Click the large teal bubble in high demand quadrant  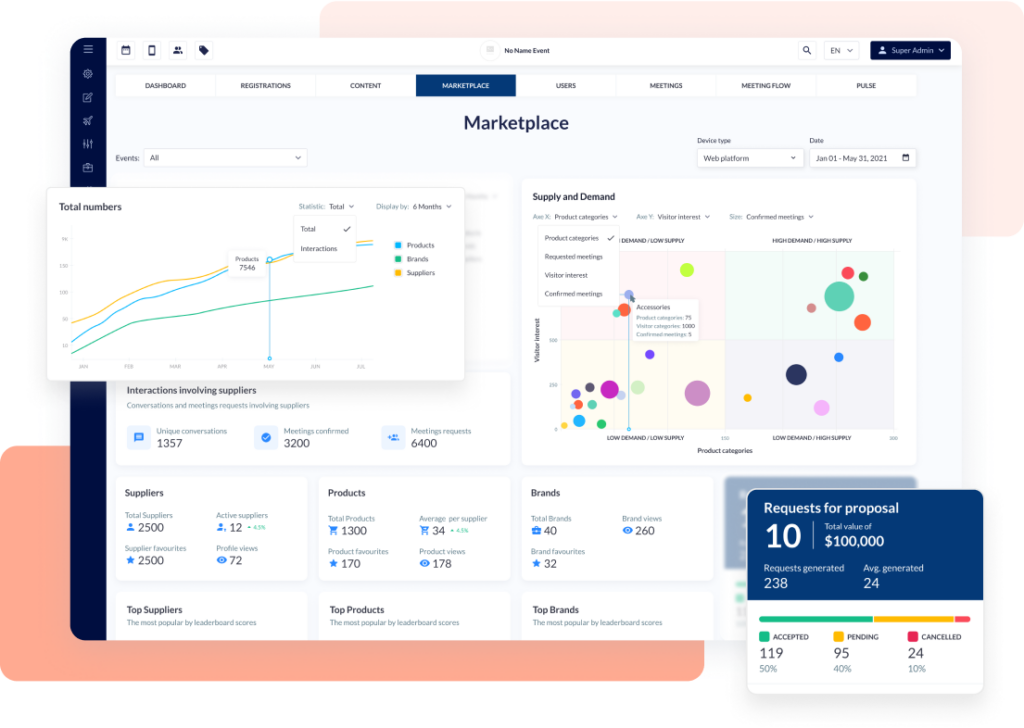pos(839,296)
